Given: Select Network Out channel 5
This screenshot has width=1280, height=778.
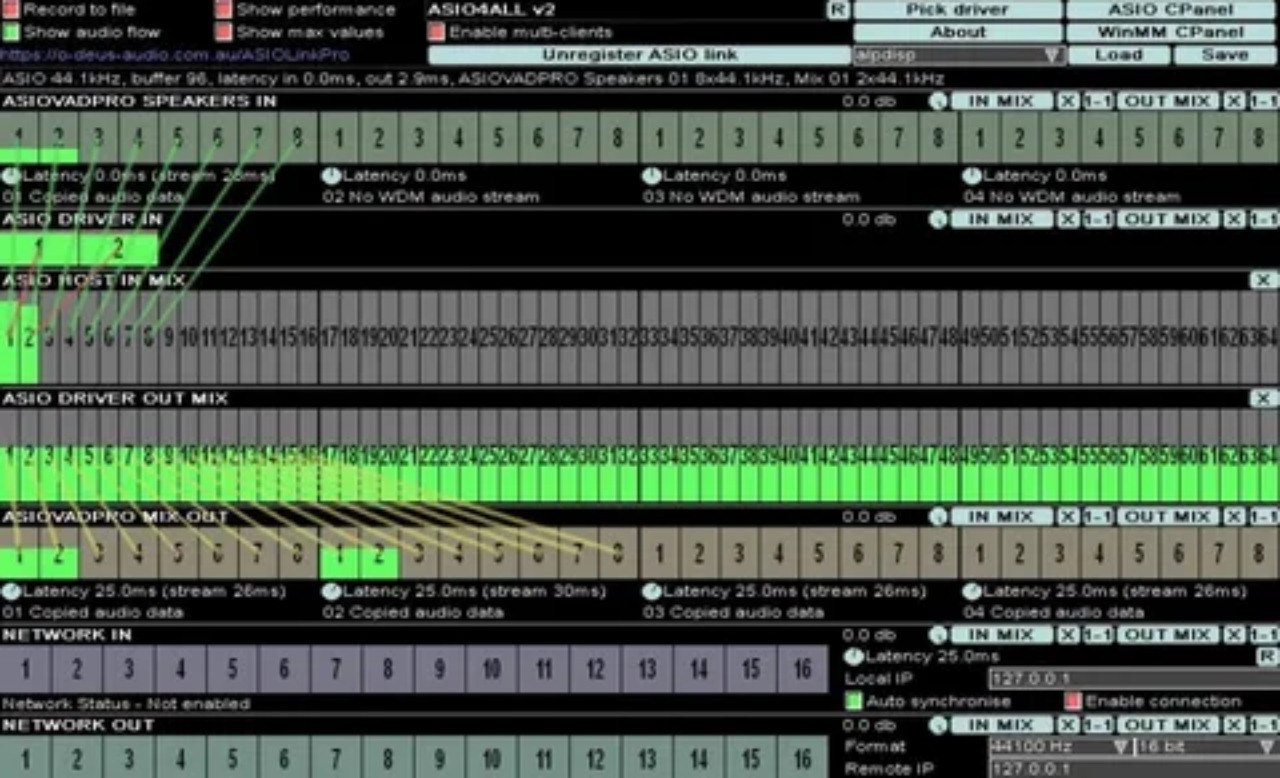Looking at the screenshot, I should [232, 757].
